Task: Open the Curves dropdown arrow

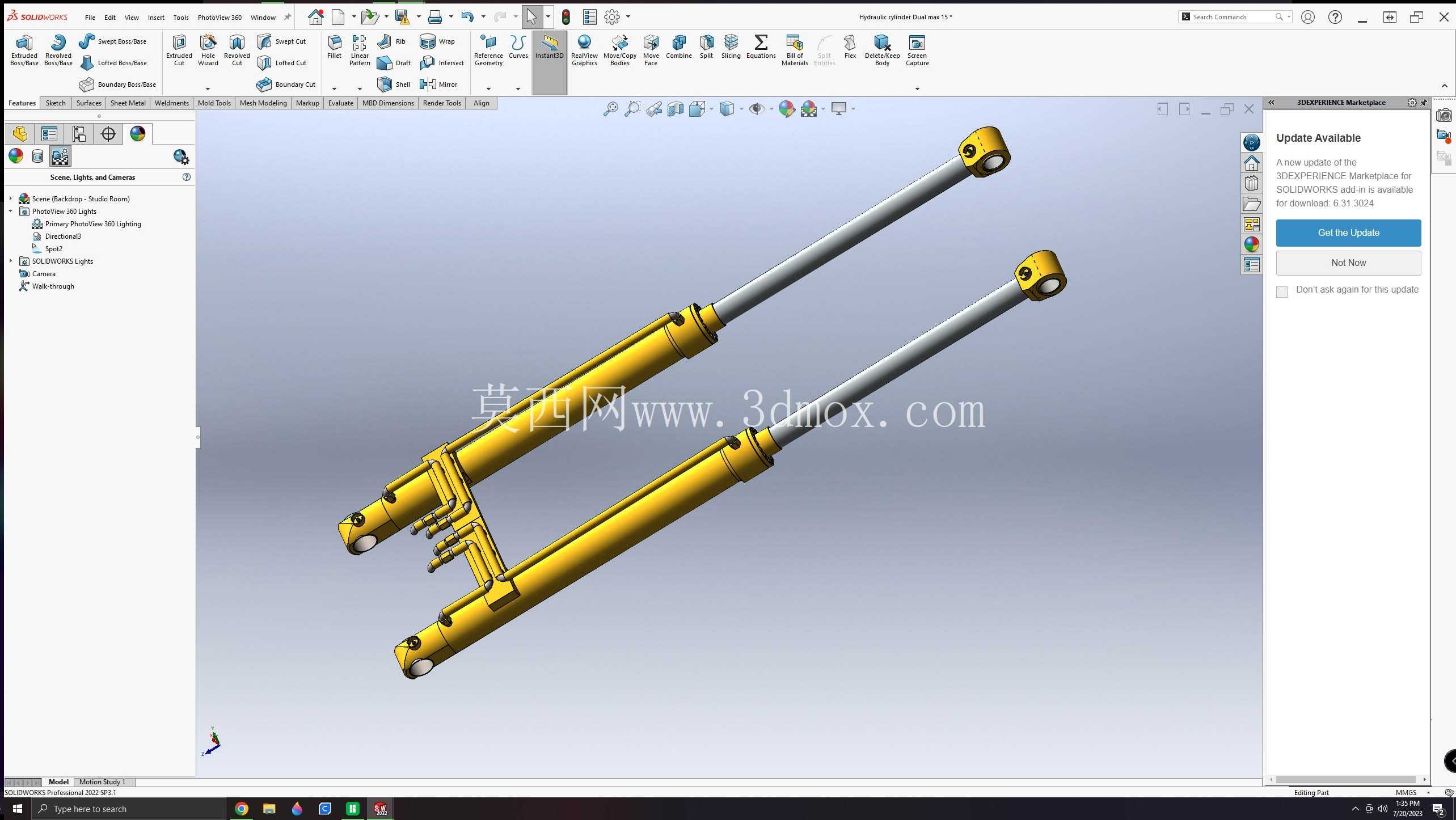Action: tap(518, 89)
